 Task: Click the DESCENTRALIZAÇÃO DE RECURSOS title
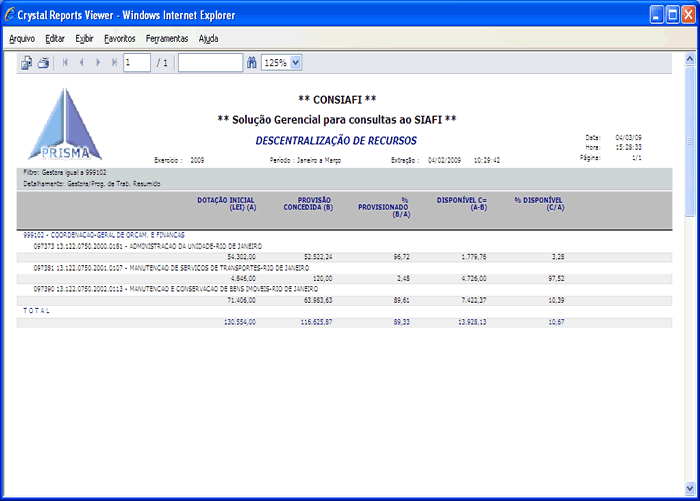(x=336, y=141)
